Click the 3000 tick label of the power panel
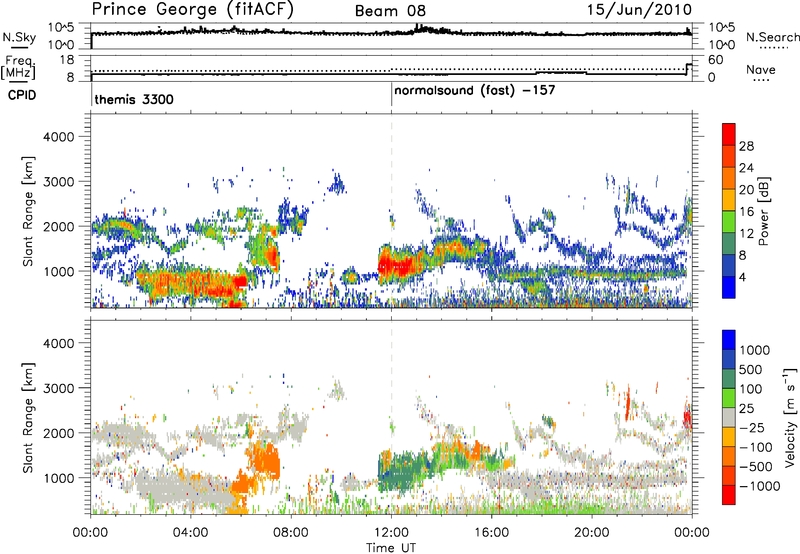This screenshot has width=800, height=554. 59,182
